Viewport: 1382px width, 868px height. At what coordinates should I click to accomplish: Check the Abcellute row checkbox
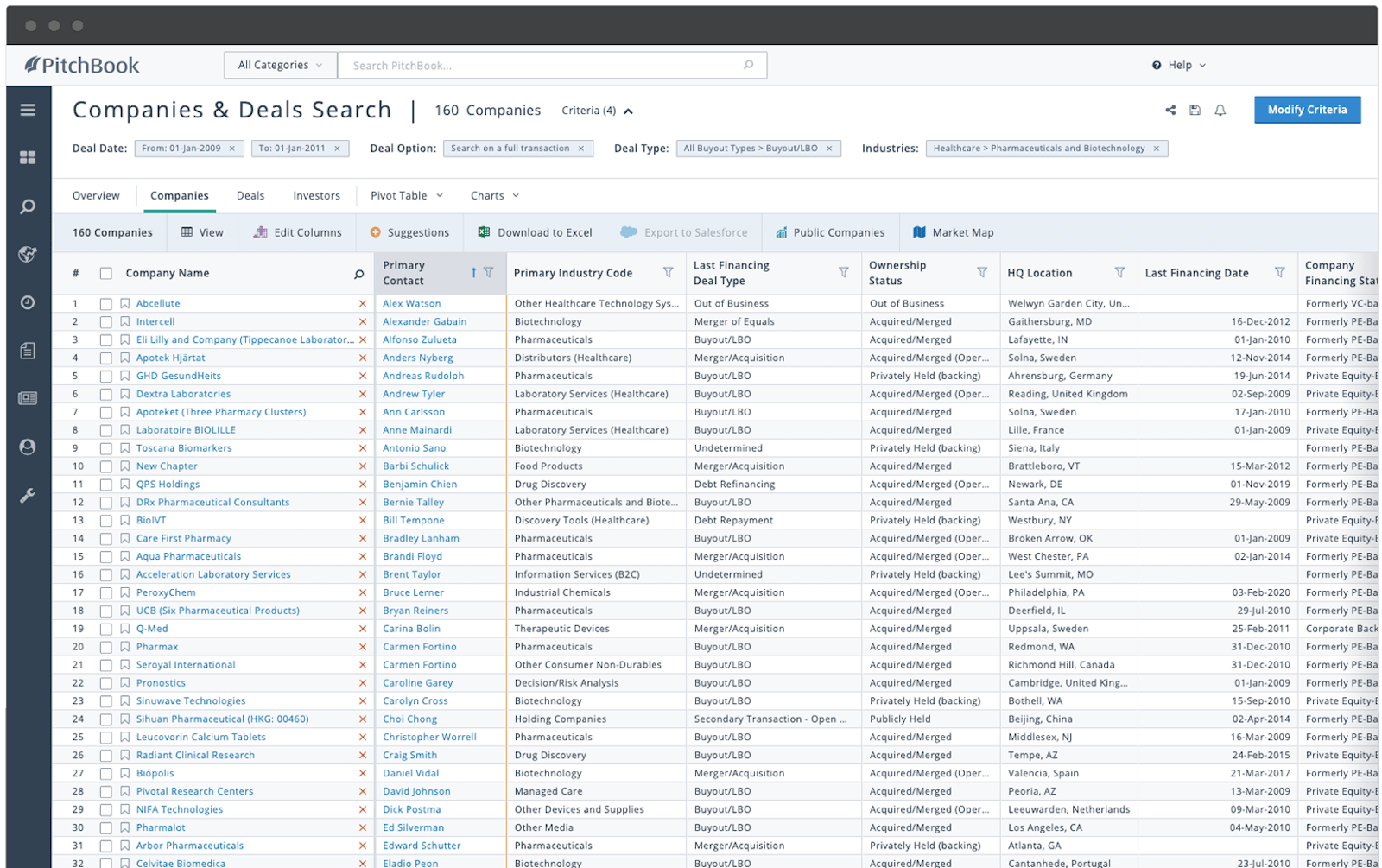105,304
